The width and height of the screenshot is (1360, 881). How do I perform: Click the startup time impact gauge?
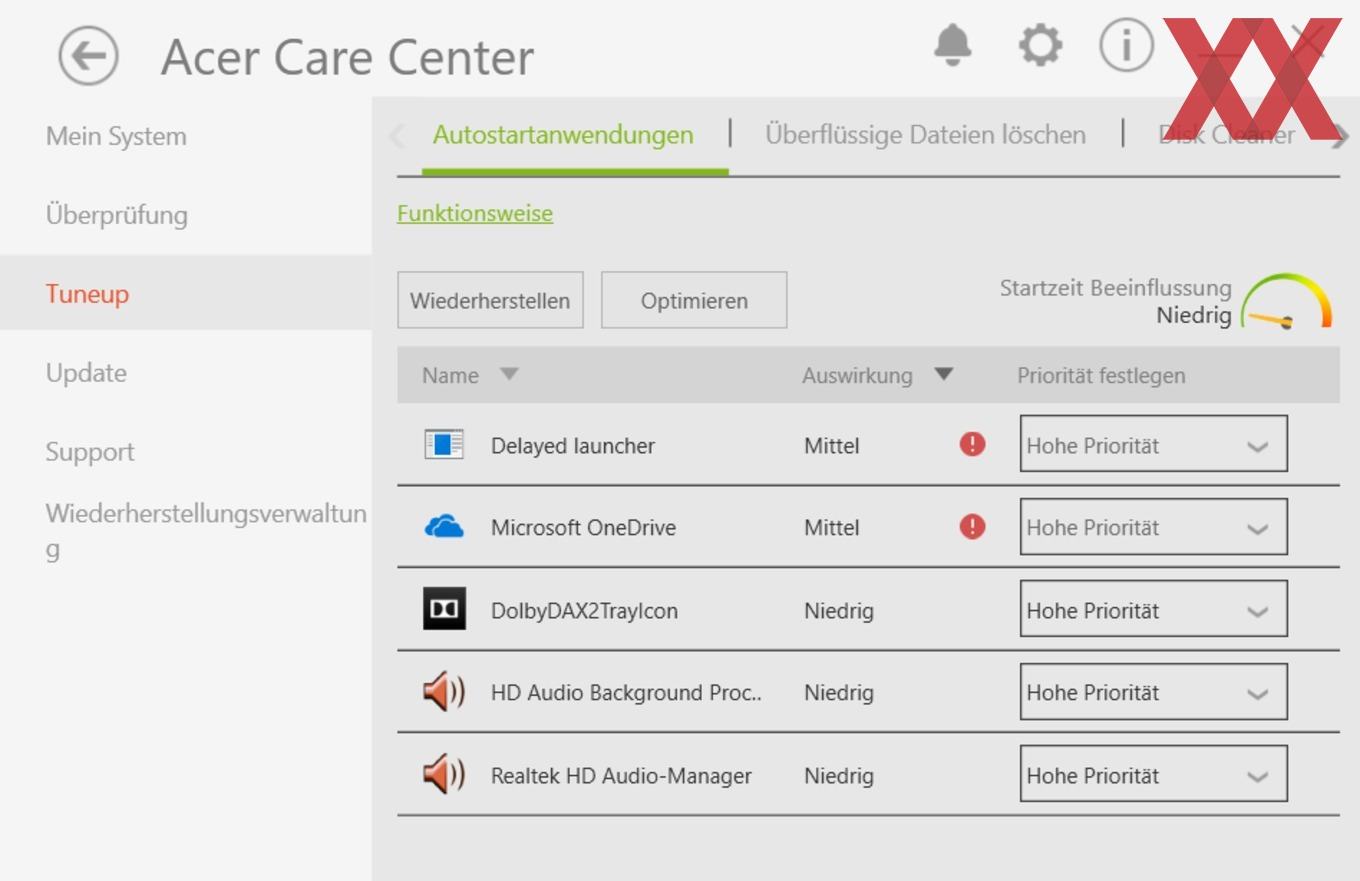pyautogui.click(x=1287, y=302)
